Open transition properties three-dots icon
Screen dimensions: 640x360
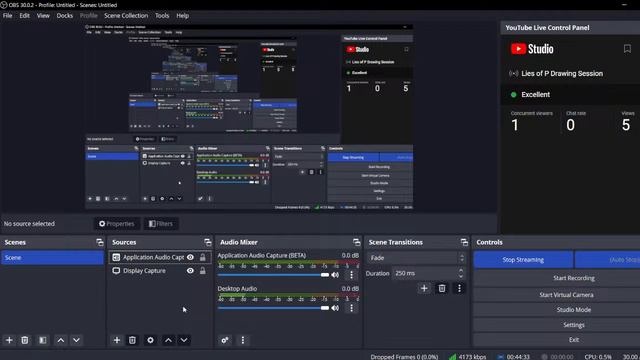(459, 288)
